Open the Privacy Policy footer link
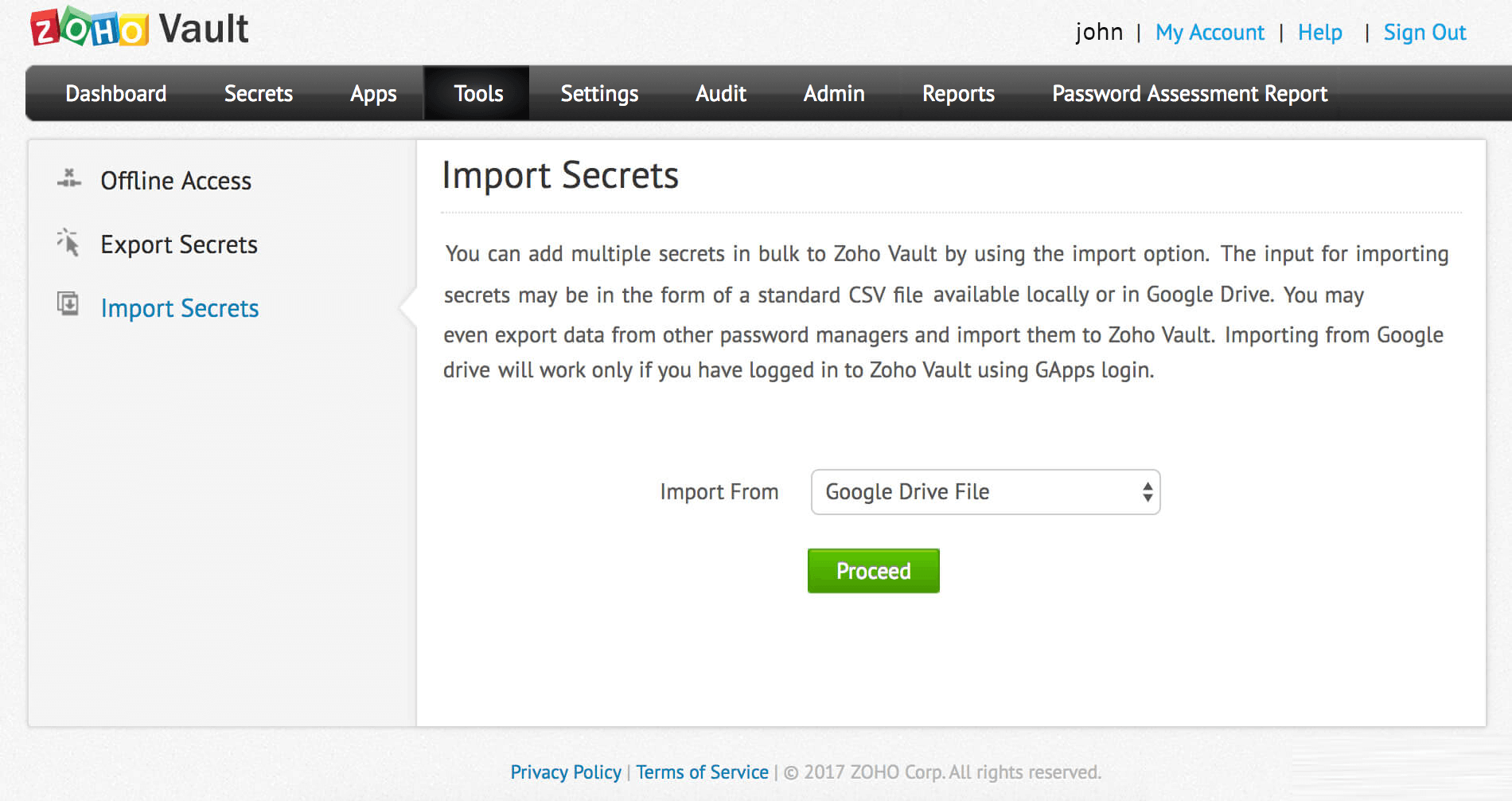Image resolution: width=1512 pixels, height=801 pixels. 566,772
